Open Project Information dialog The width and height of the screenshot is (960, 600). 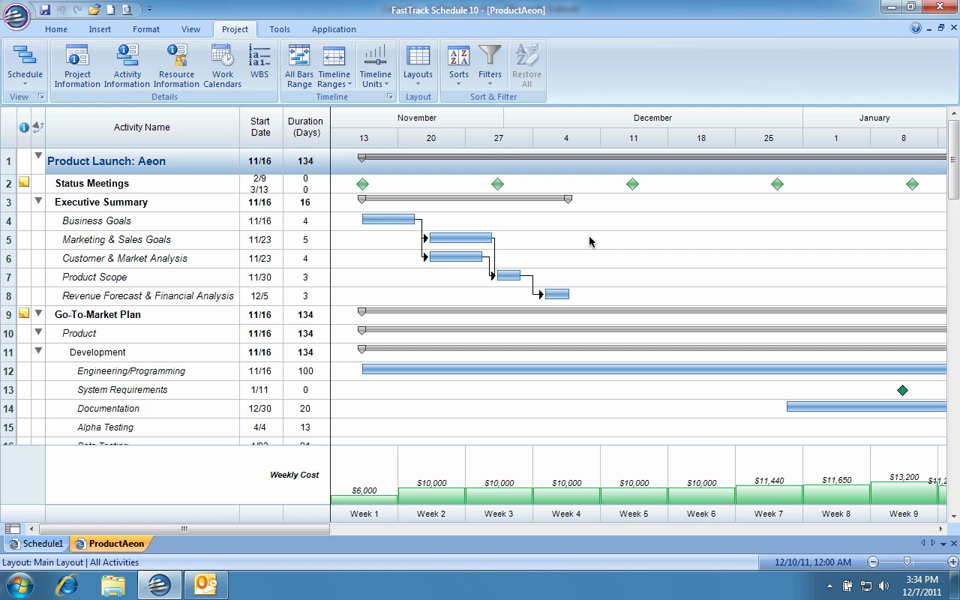(77, 65)
